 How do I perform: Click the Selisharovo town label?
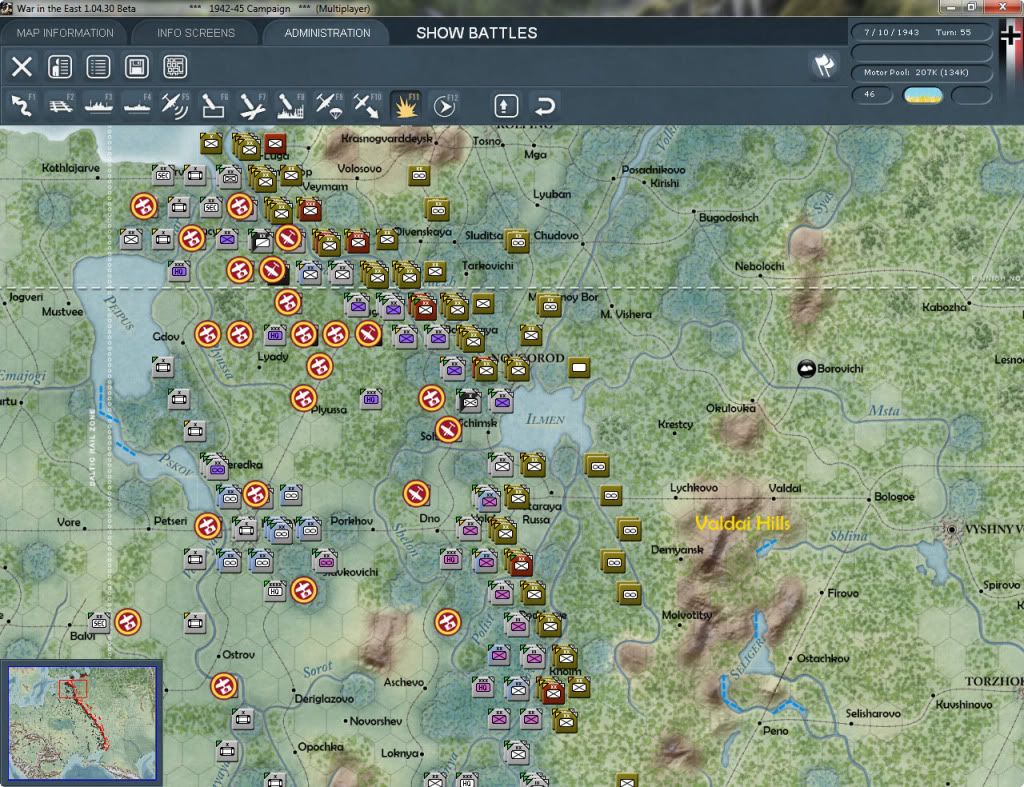pyautogui.click(x=873, y=713)
